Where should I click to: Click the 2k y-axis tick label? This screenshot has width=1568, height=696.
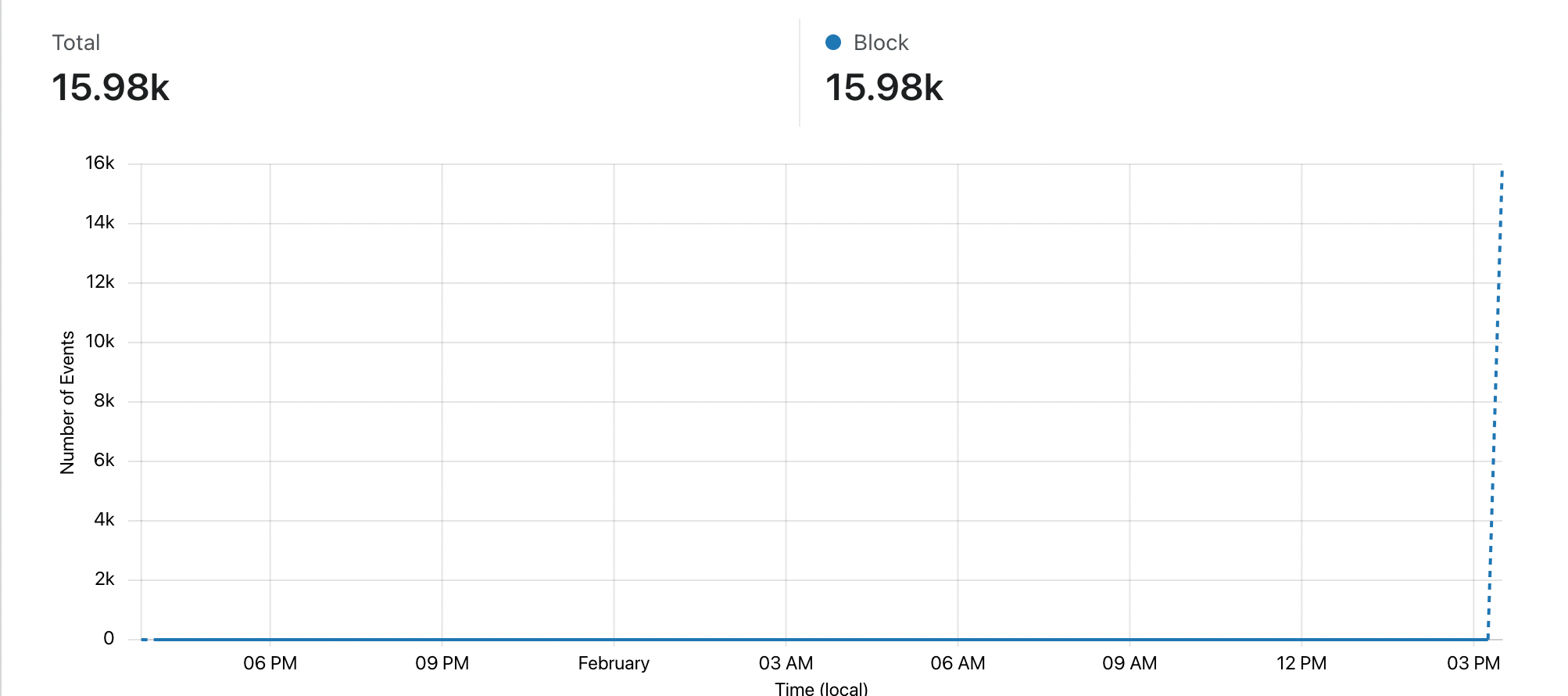104,579
